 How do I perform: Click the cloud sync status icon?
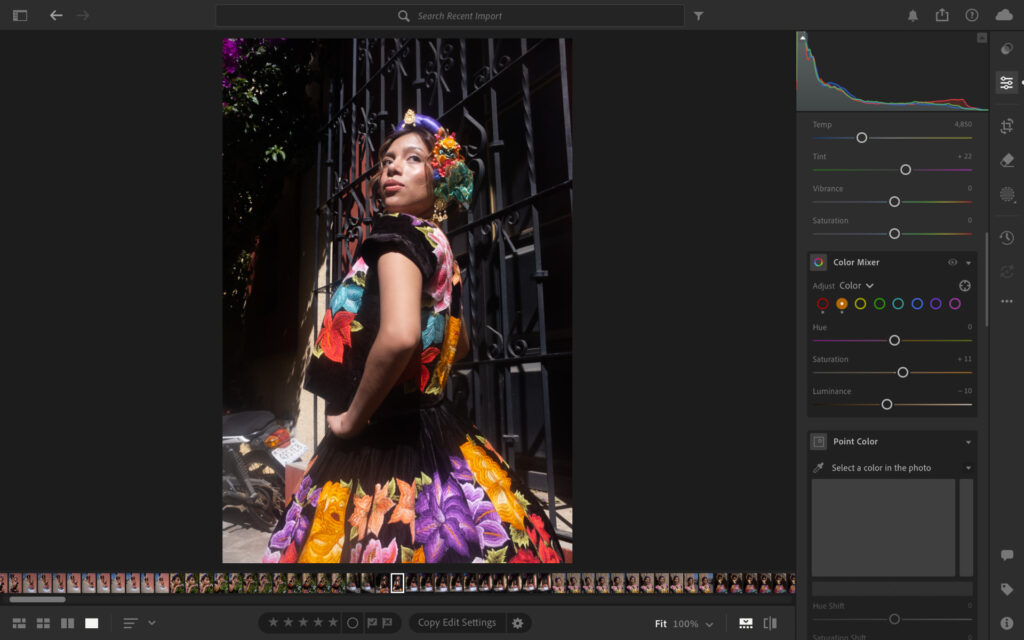[1004, 15]
